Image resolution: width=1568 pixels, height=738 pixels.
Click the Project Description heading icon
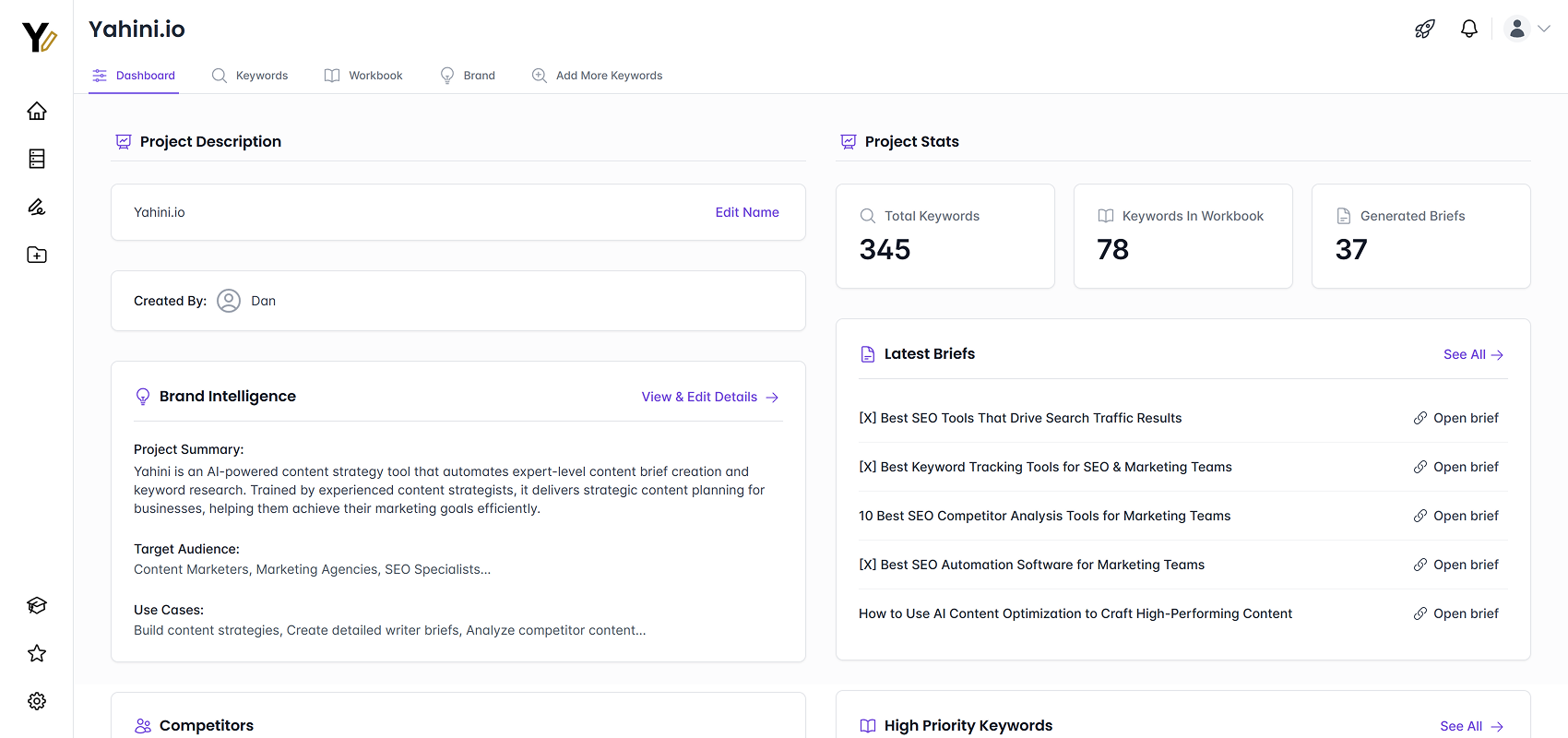coord(124,141)
